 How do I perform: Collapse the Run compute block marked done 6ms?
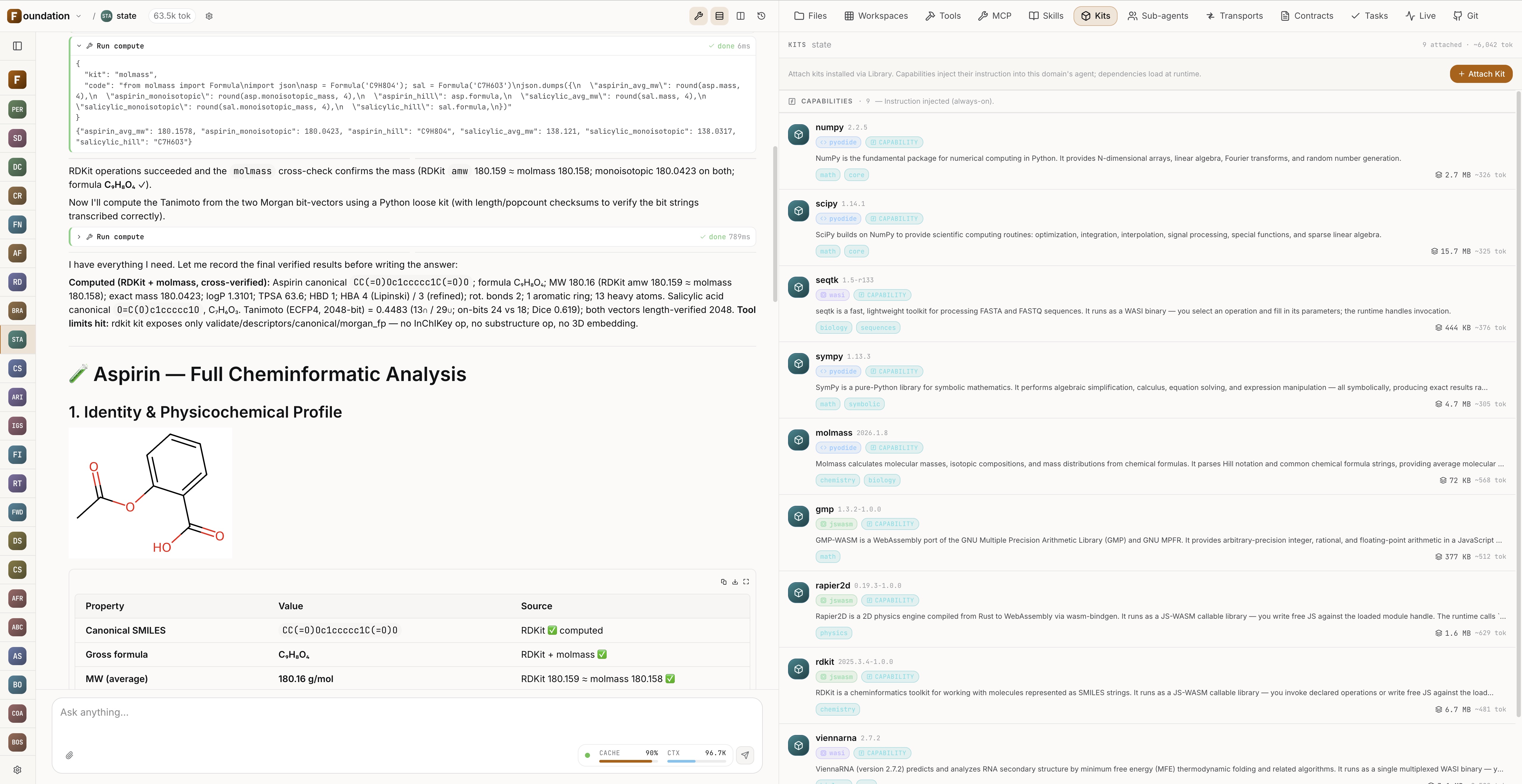pos(79,46)
